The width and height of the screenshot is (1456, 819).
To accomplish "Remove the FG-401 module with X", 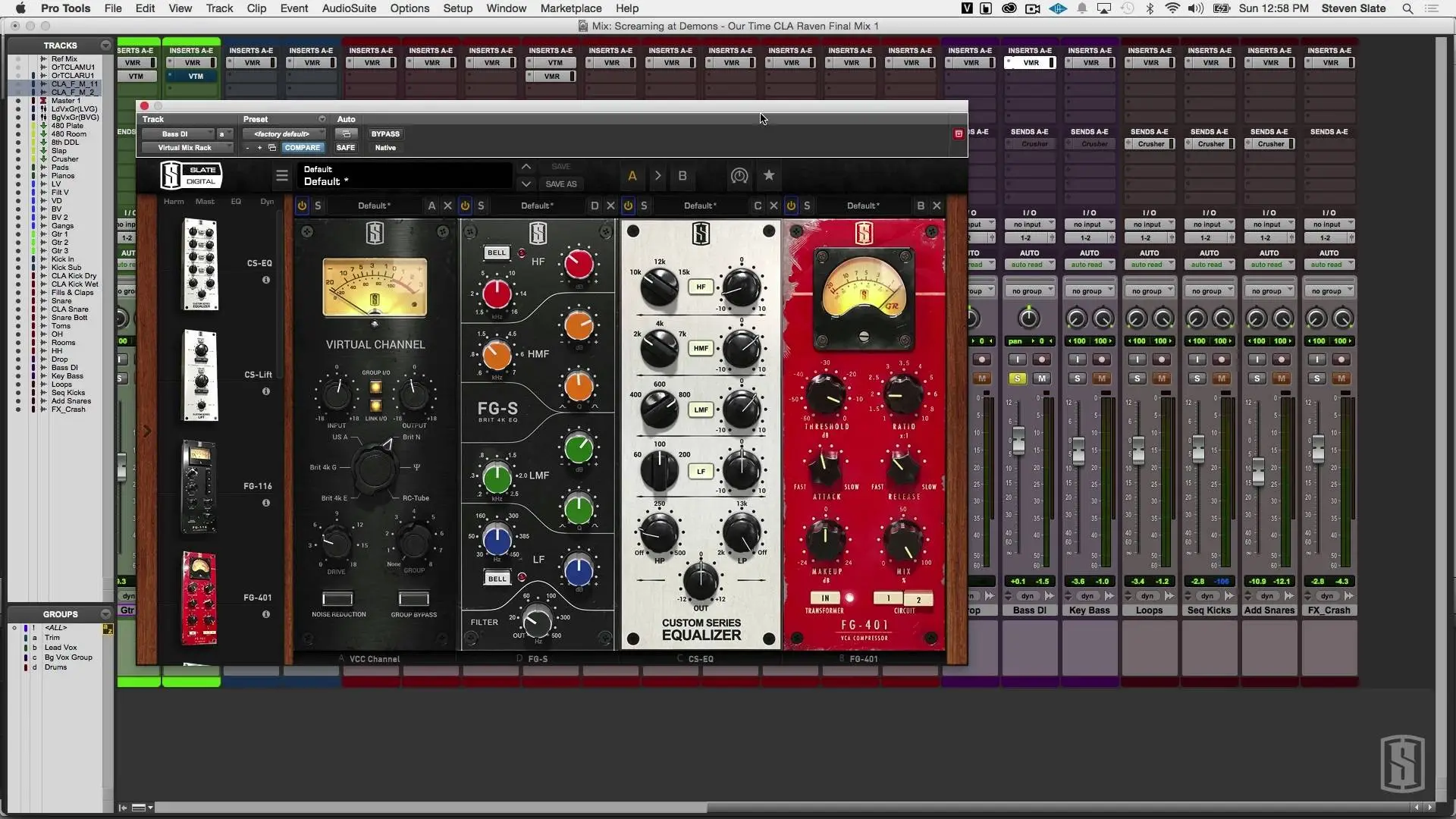I will pos(937,206).
